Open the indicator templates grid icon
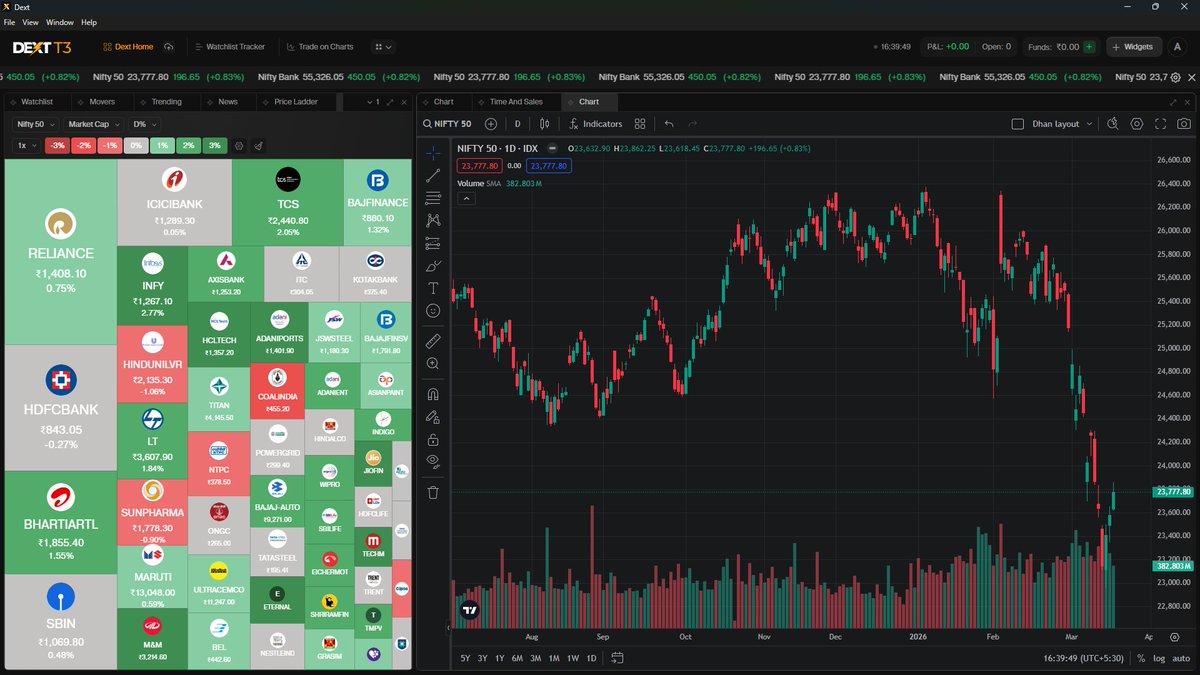The image size is (1200, 675). (640, 124)
